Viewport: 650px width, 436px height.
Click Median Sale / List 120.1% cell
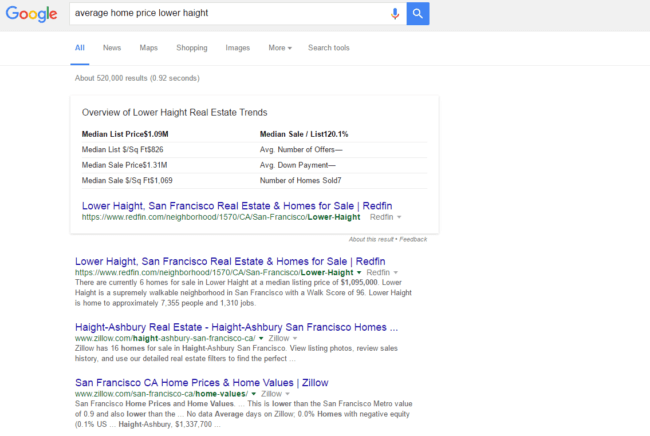point(304,134)
